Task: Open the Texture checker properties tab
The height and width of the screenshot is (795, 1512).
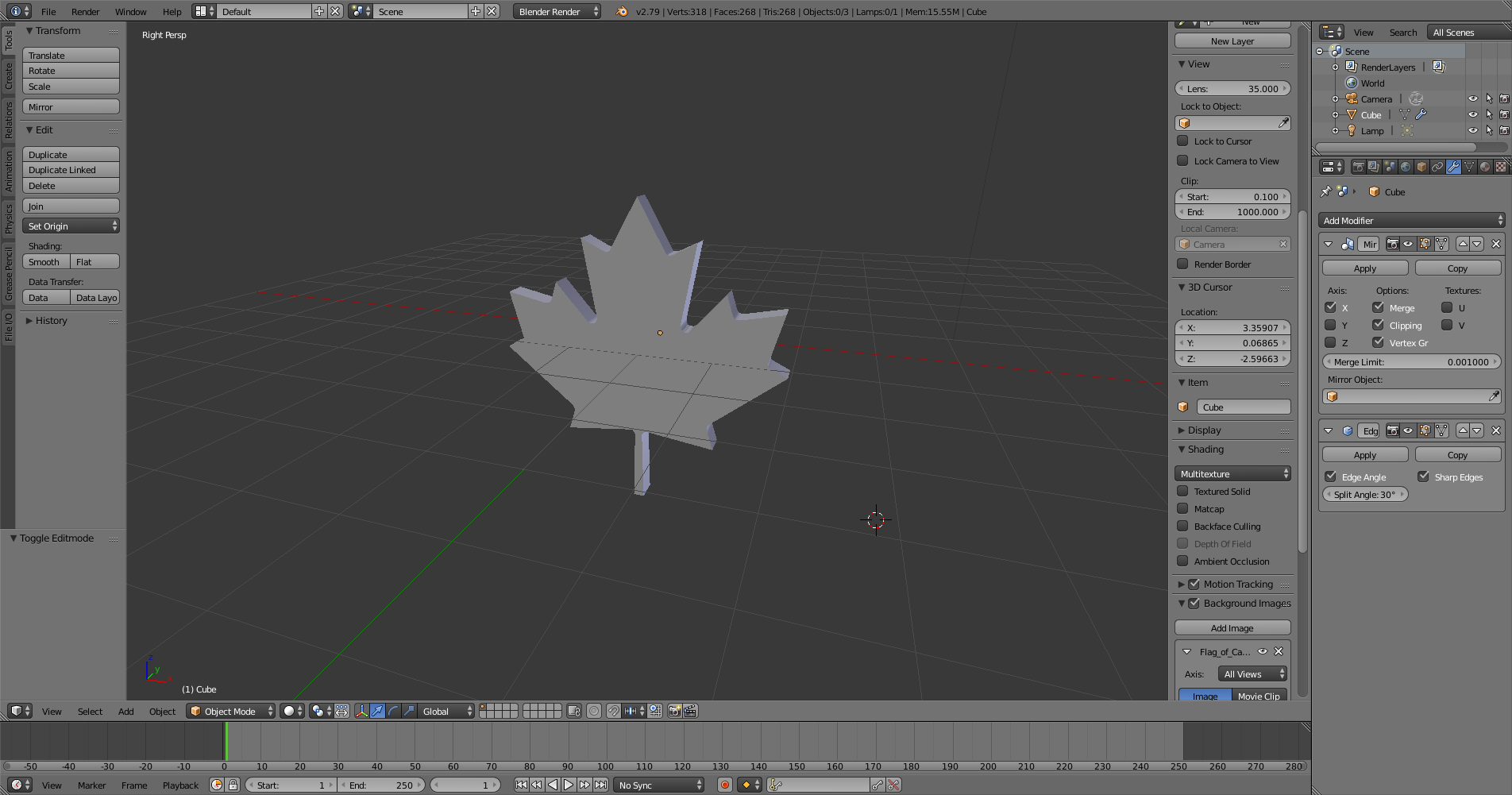Action: click(x=1501, y=167)
